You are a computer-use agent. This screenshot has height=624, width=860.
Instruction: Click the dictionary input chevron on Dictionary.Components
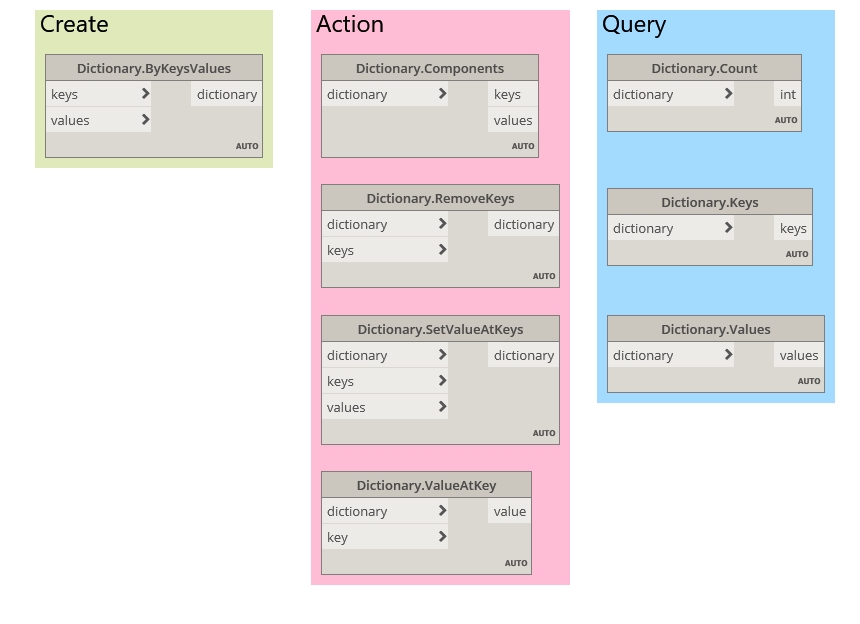tap(442, 94)
